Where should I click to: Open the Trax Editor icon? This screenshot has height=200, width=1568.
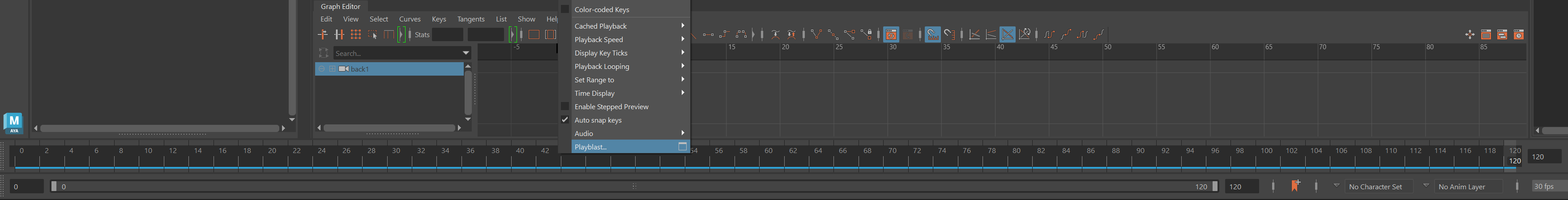pyautogui.click(x=1502, y=34)
